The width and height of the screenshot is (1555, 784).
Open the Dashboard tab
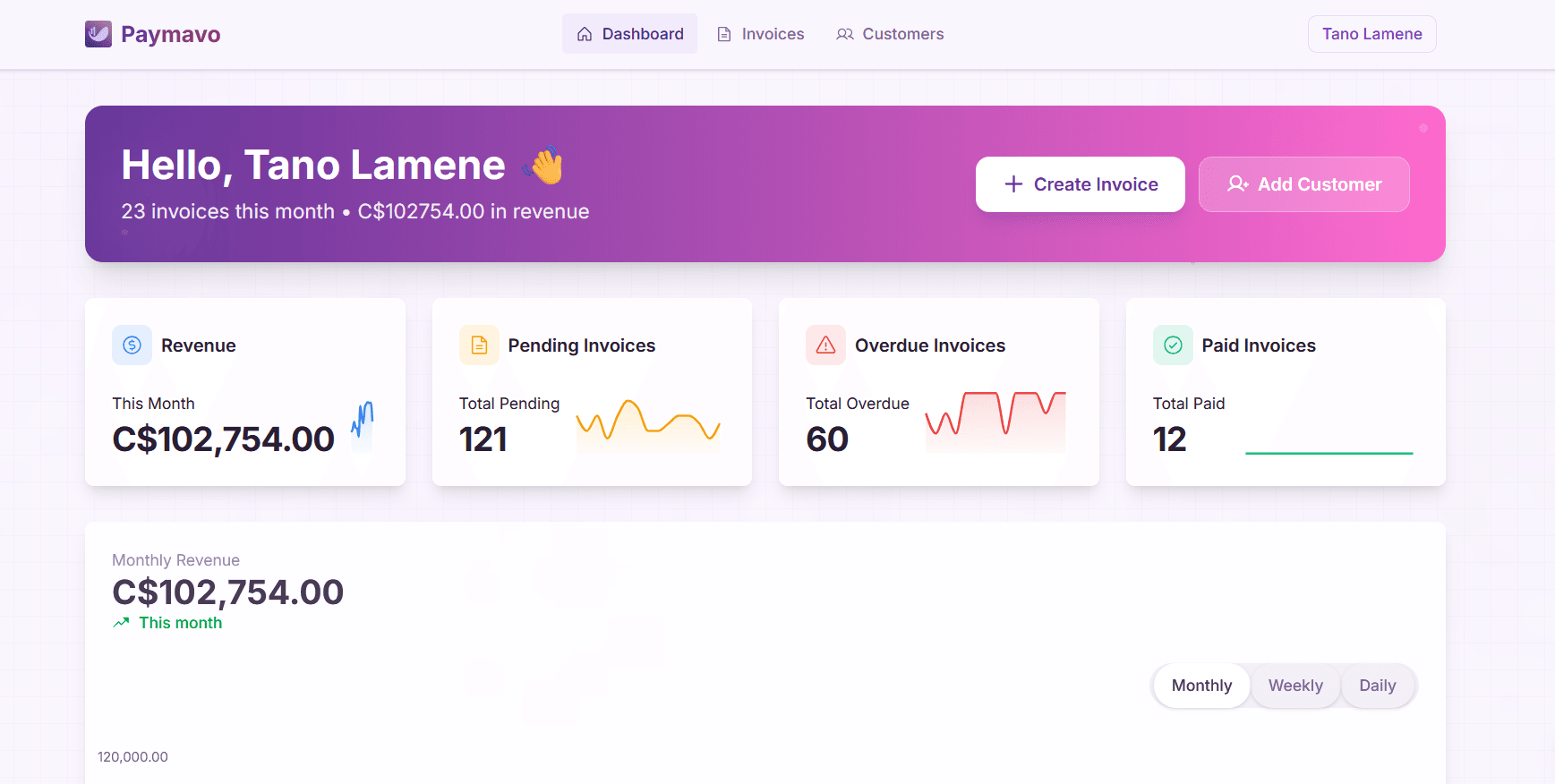(x=629, y=34)
